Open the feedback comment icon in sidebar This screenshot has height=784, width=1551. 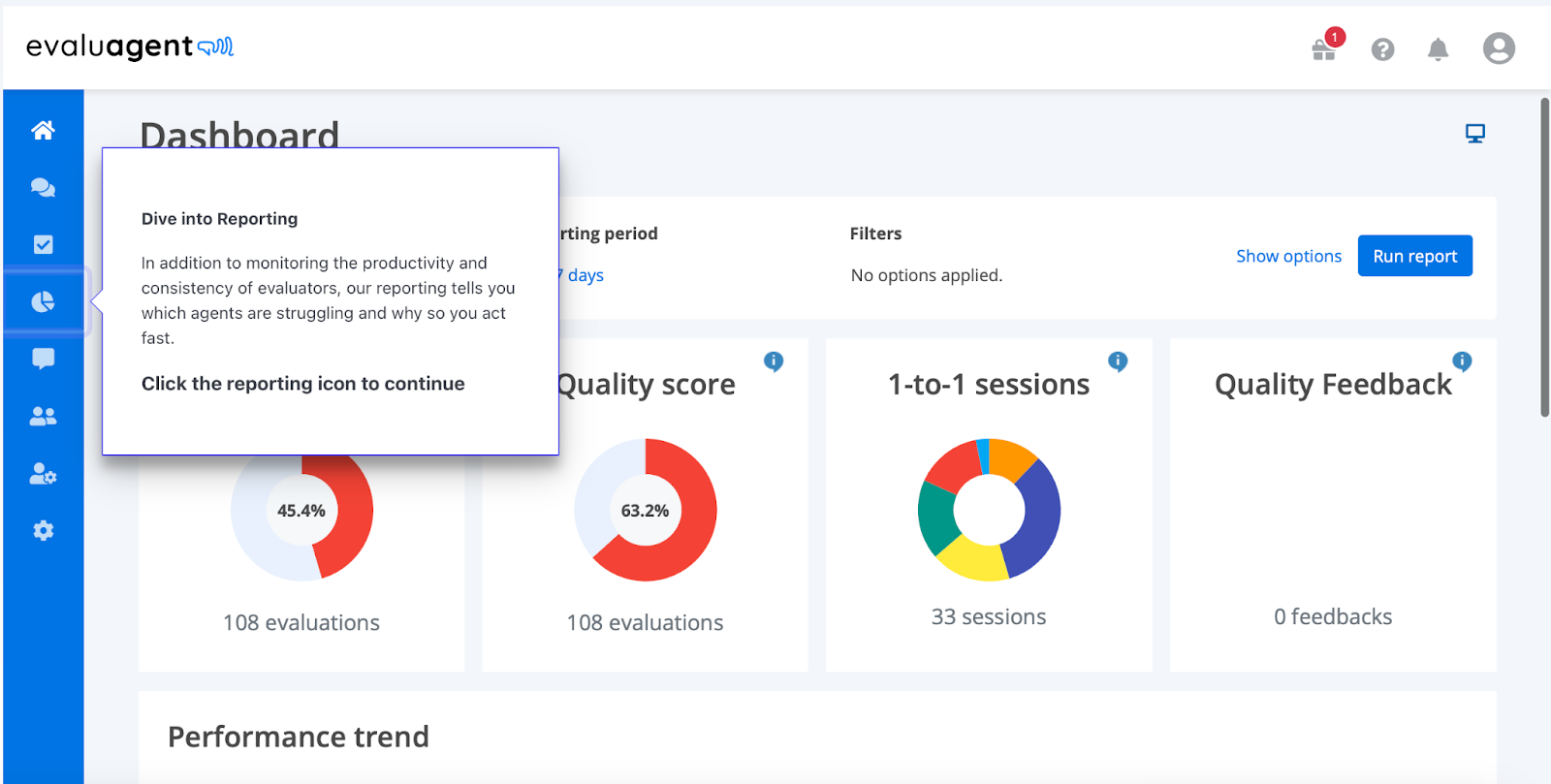click(x=43, y=359)
